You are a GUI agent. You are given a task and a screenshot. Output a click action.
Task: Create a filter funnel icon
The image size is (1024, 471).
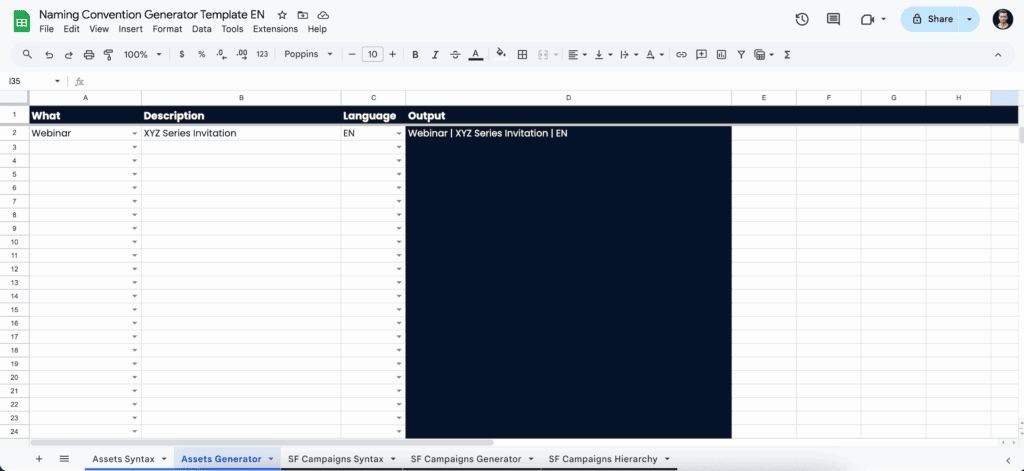point(741,55)
